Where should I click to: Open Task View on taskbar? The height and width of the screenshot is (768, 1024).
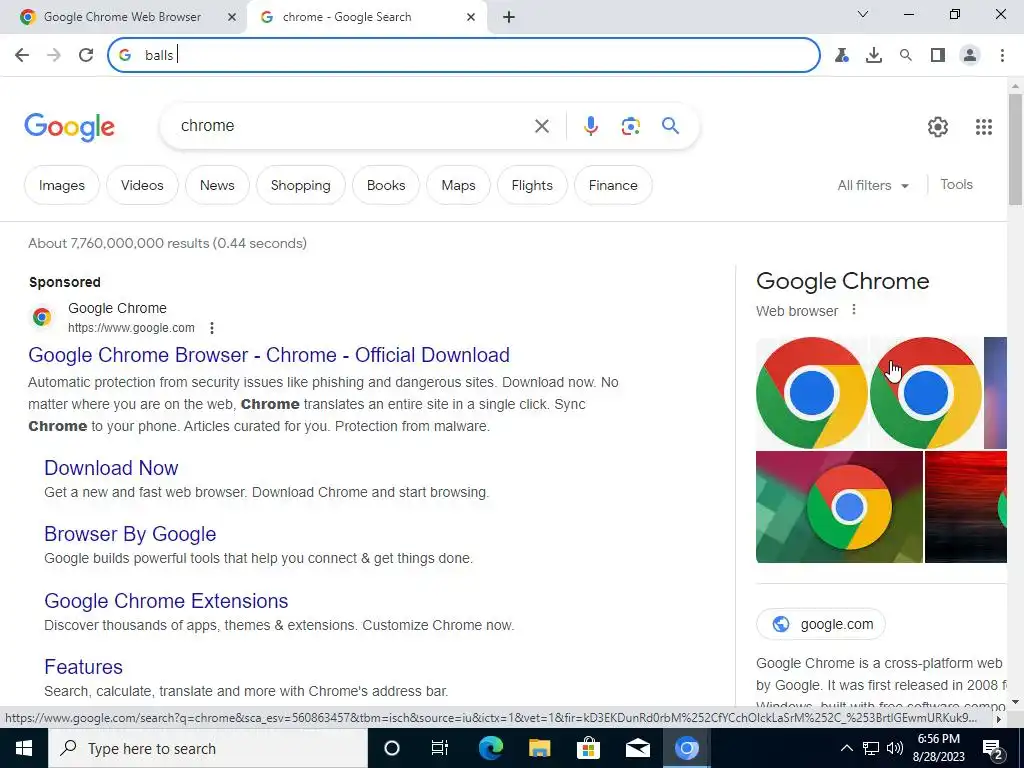pos(440,748)
